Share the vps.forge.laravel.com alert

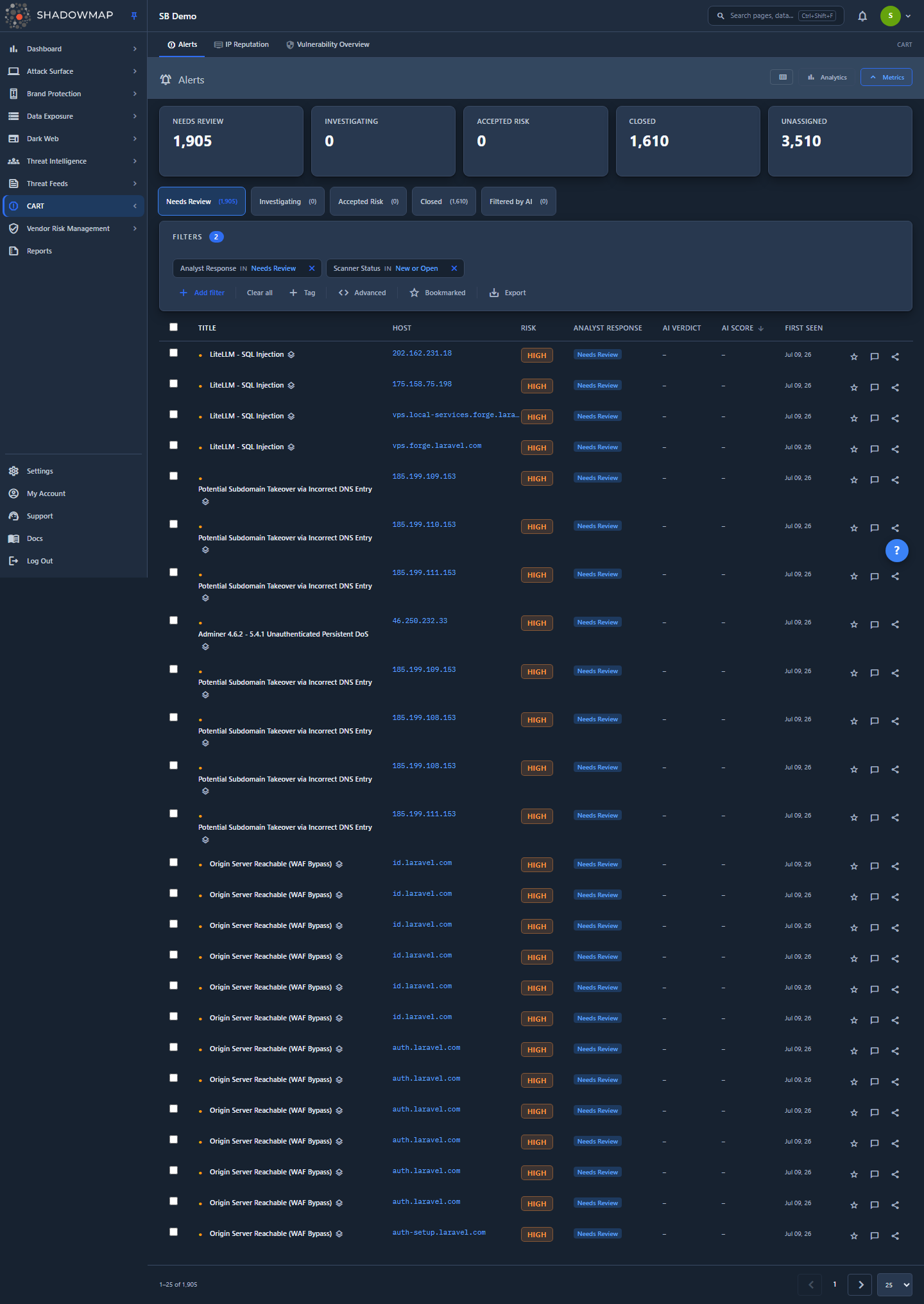point(895,449)
